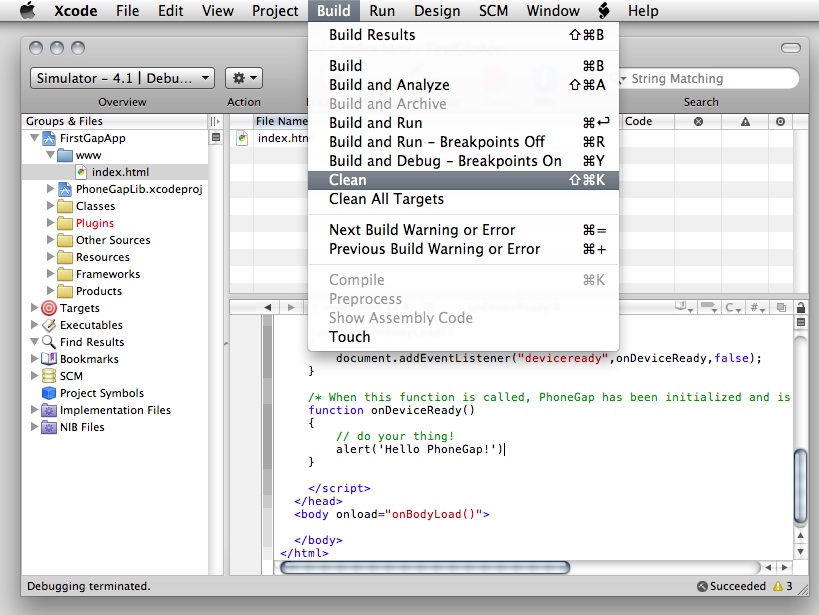This screenshot has height=615, width=819.
Task: Click the editor vertical scrollbar thumb
Action: pyautogui.click(x=801, y=486)
